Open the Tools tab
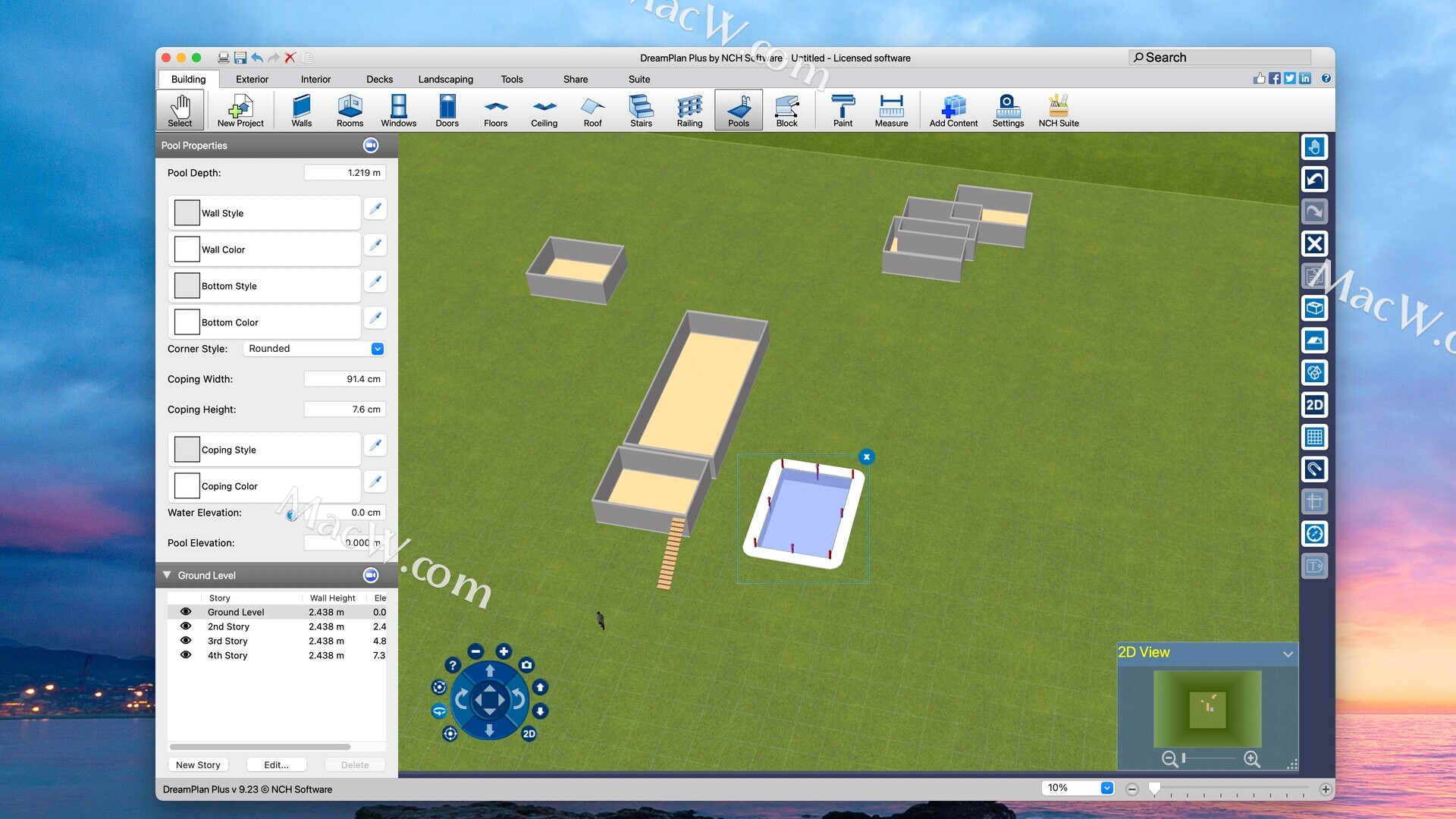 coord(512,79)
